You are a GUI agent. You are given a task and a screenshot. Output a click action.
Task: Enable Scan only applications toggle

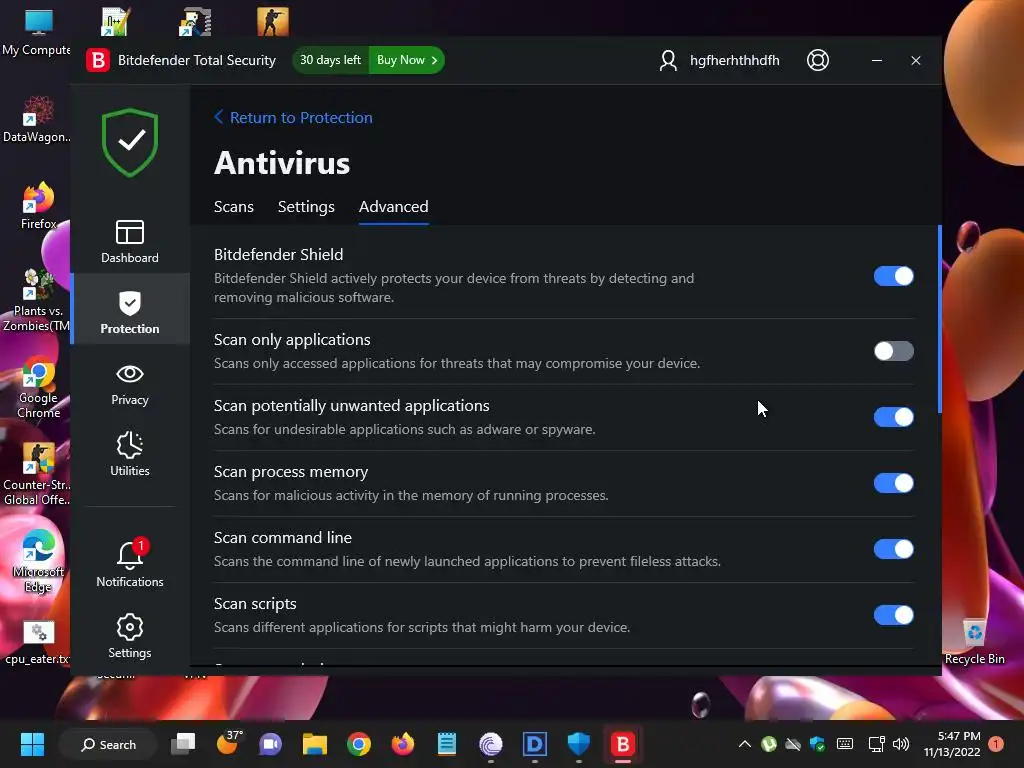click(x=893, y=351)
